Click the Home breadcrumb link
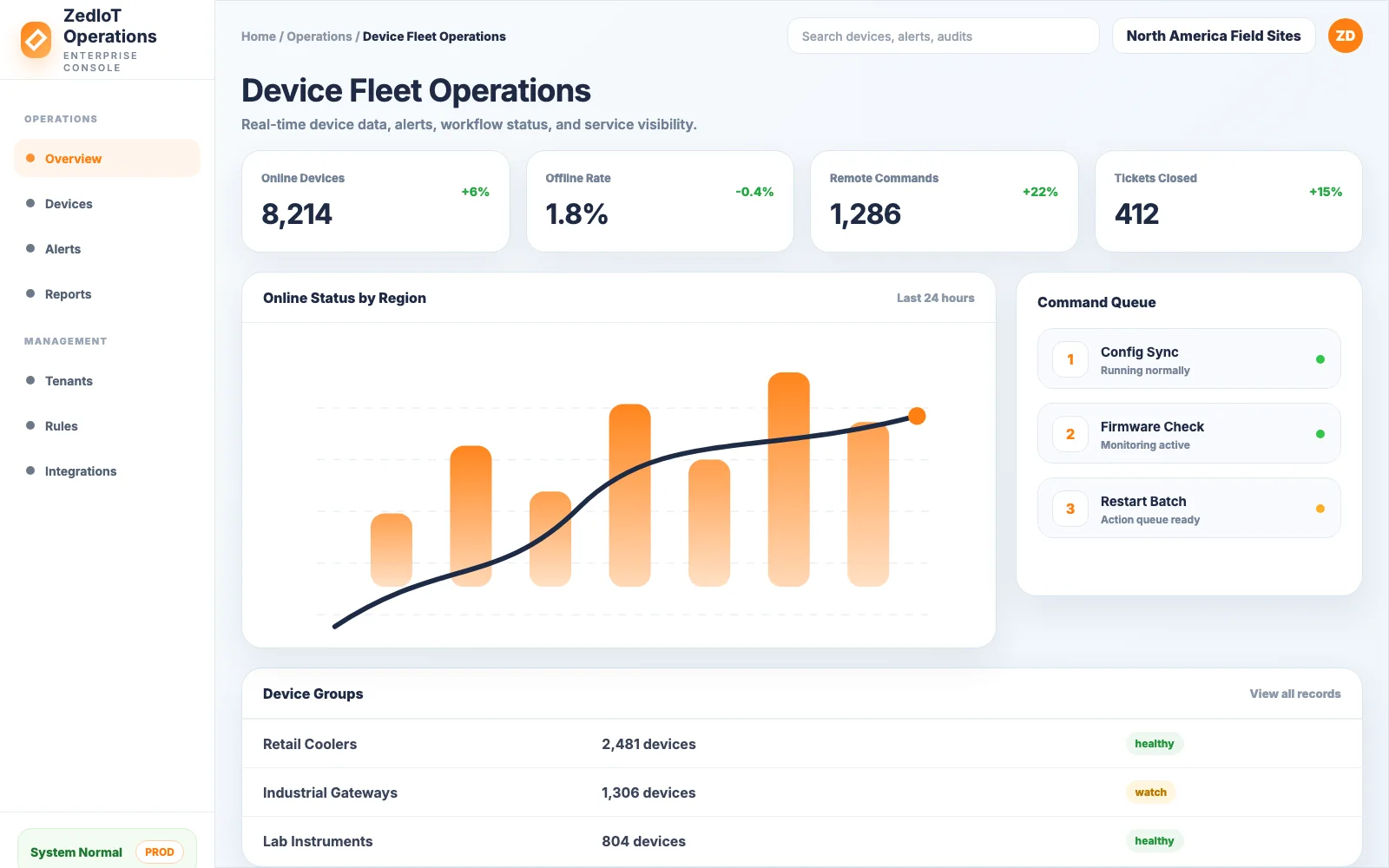The width and height of the screenshot is (1389, 868). coord(258,36)
